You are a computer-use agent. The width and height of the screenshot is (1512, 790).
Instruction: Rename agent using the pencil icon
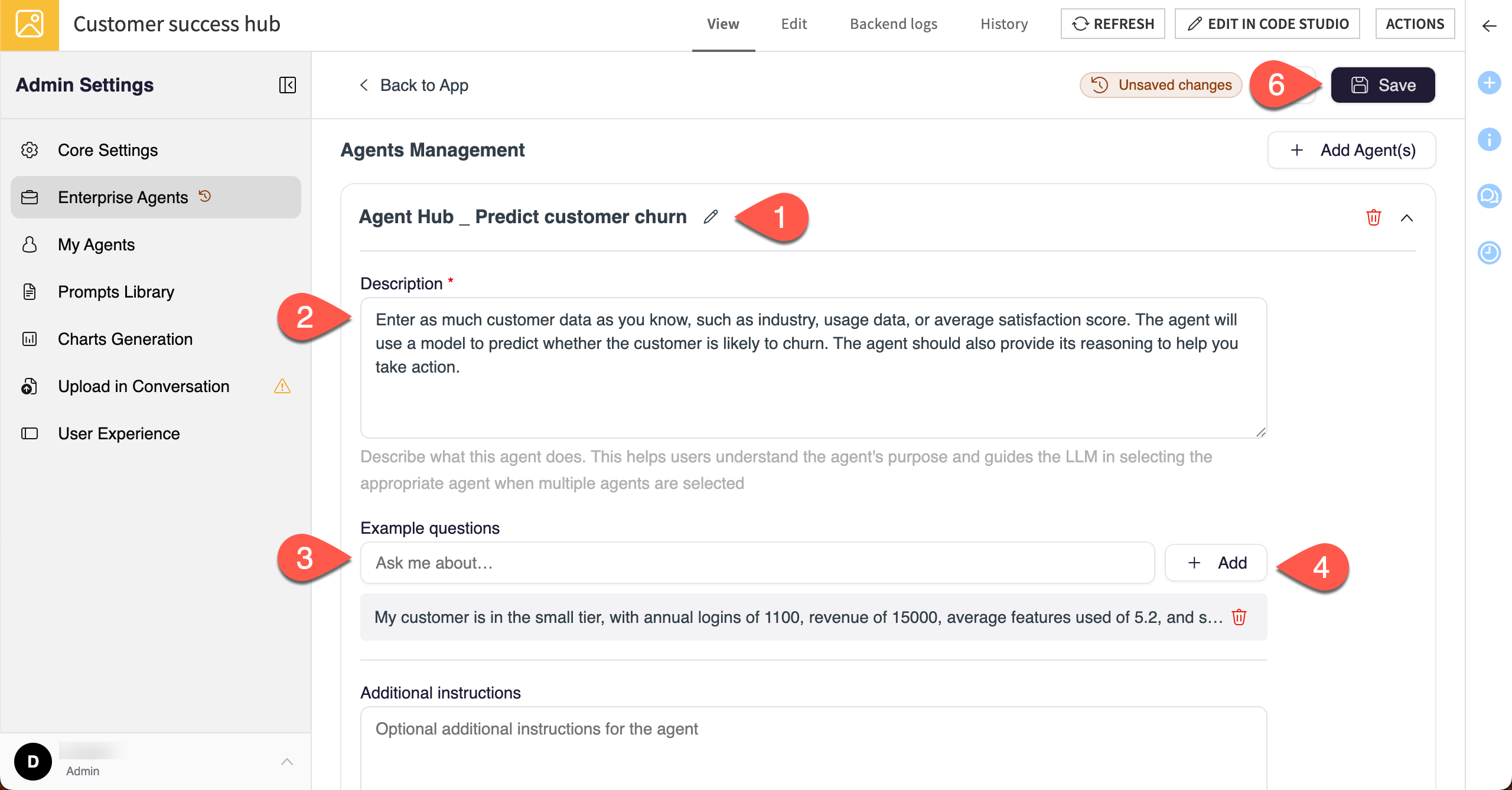coord(711,216)
